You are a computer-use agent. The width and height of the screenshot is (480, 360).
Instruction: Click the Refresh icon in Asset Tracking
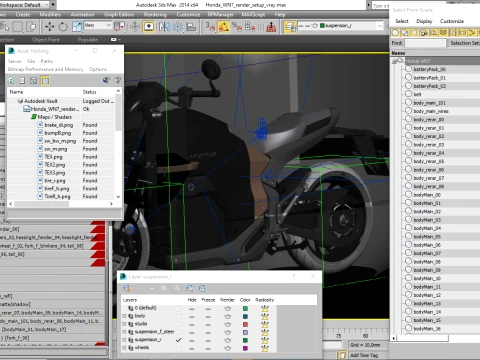[x=11, y=80]
